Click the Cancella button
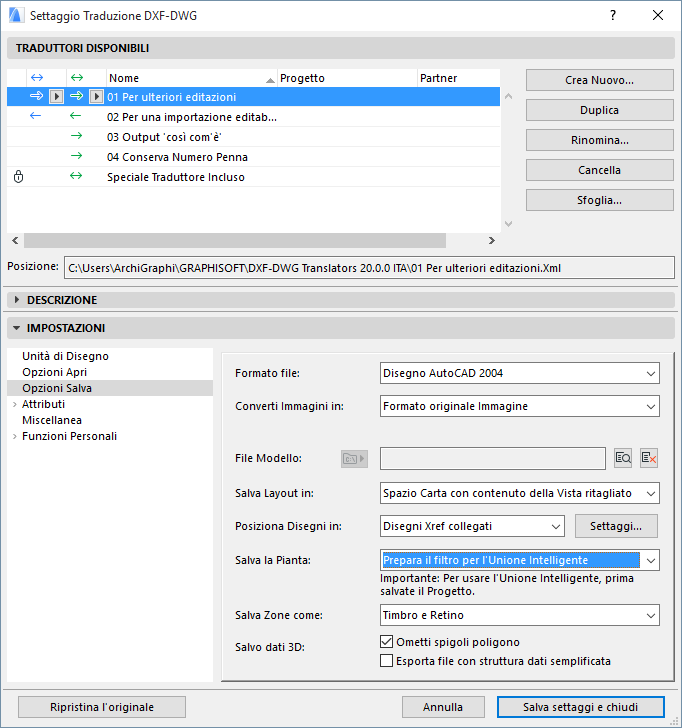The height and width of the screenshot is (728, 682). point(599,170)
